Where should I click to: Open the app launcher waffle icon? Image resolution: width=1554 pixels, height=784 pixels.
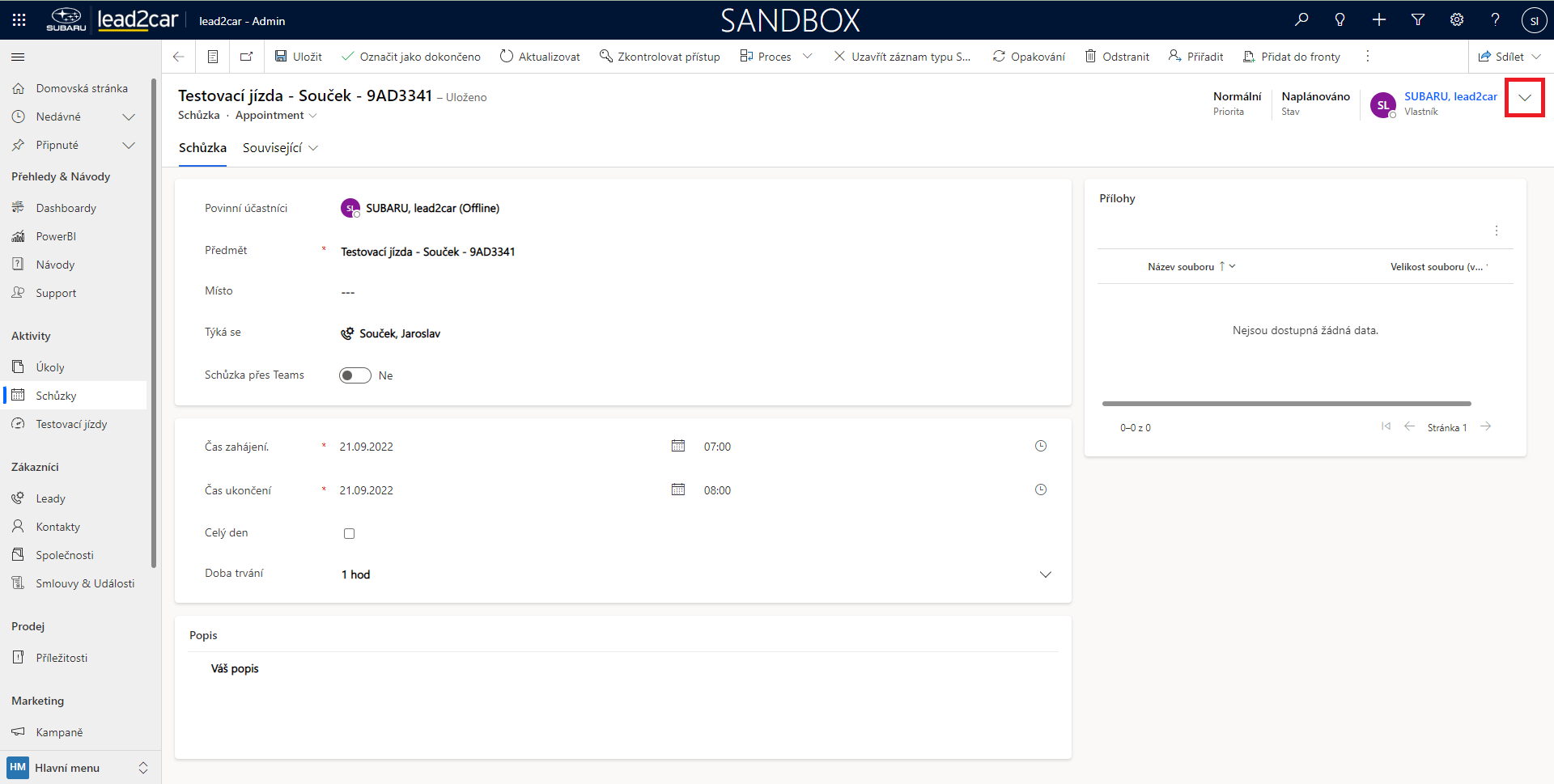click(x=19, y=20)
